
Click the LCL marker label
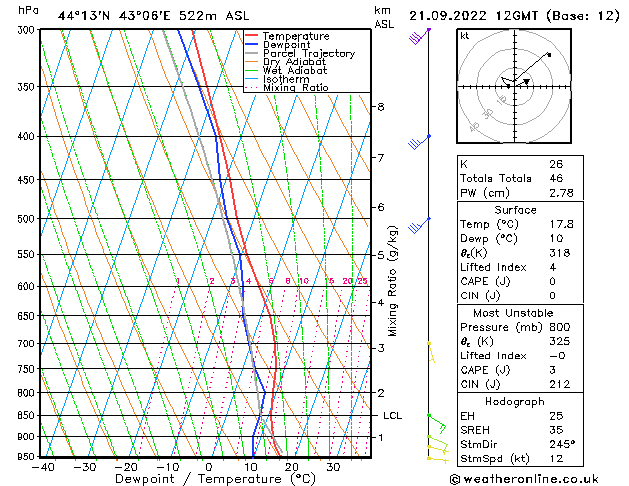392,416
